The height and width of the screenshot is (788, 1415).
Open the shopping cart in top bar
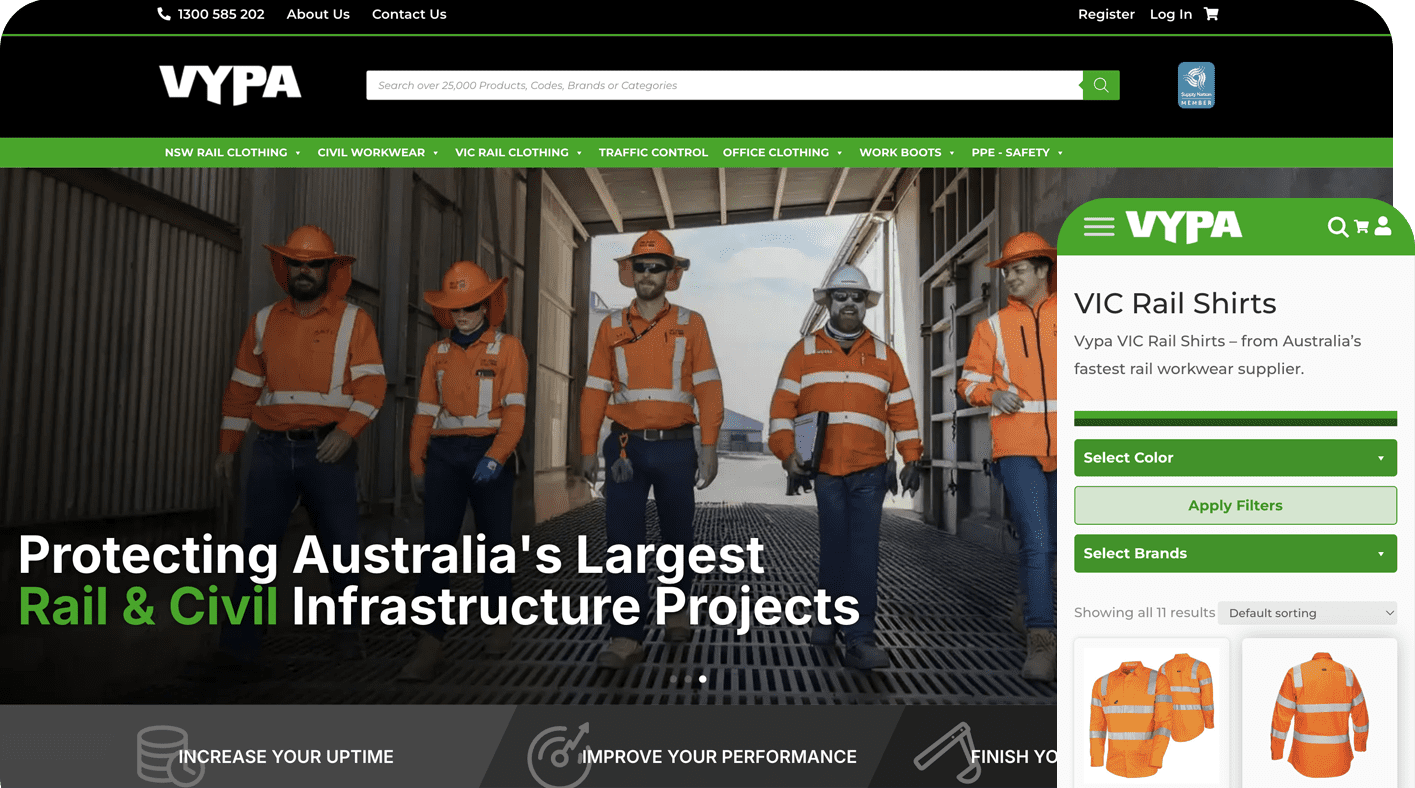tap(1211, 14)
